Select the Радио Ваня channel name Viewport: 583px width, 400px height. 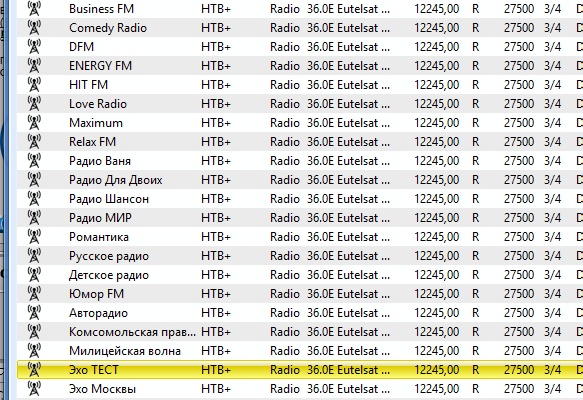[100, 161]
